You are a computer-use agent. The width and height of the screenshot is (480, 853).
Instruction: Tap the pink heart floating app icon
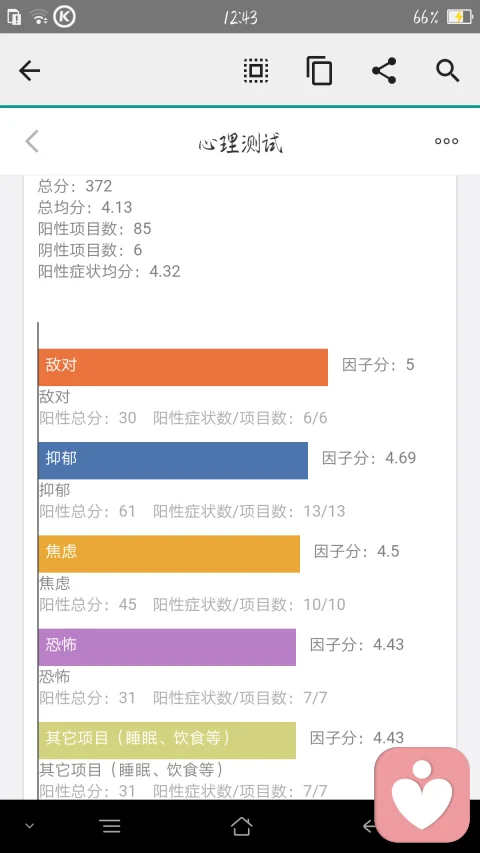click(x=422, y=794)
